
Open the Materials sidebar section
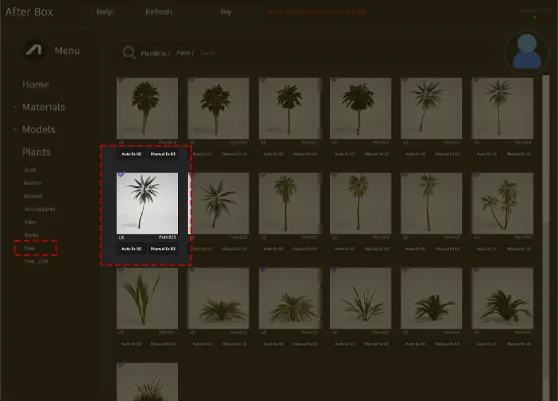pyautogui.click(x=44, y=107)
